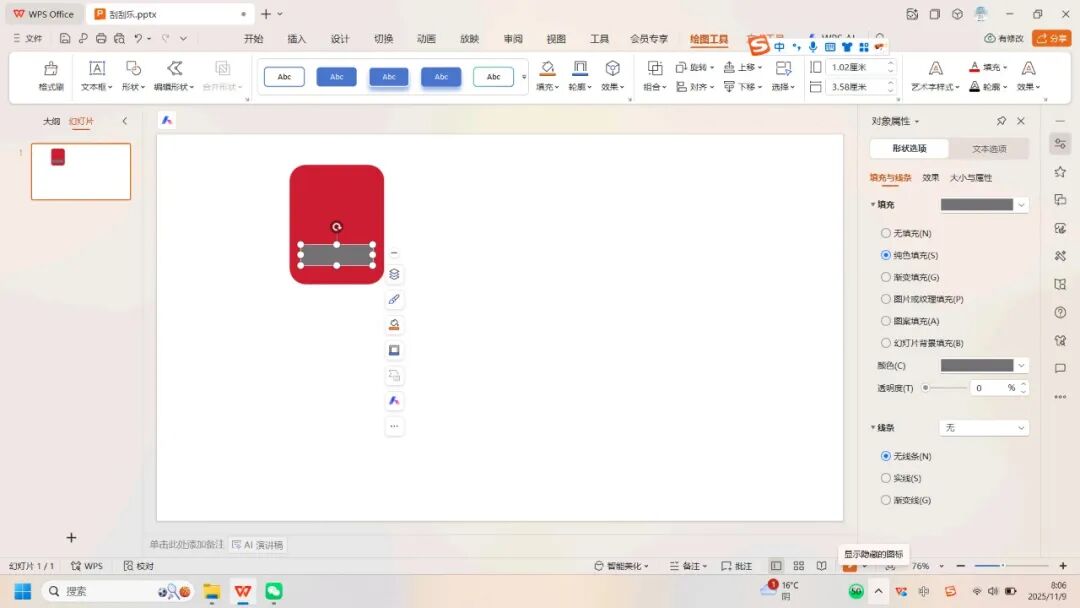1080x608 pixels.
Task: Select the first slide thumbnail
Action: (x=80, y=171)
